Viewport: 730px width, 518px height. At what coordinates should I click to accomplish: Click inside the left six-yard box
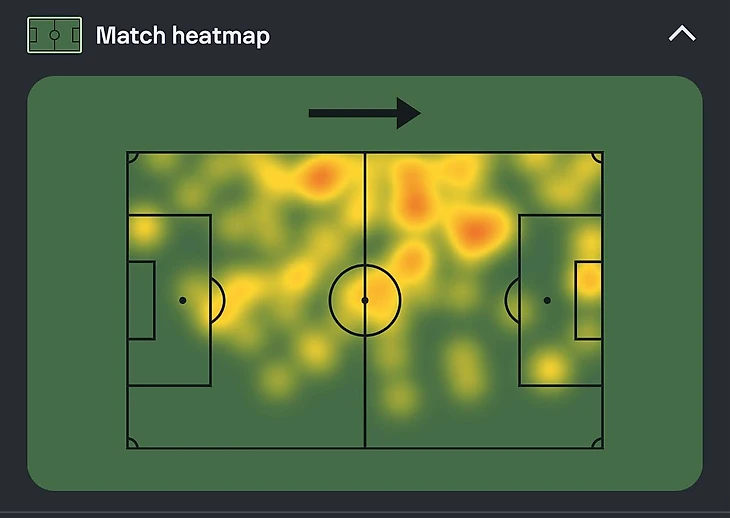[x=141, y=300]
